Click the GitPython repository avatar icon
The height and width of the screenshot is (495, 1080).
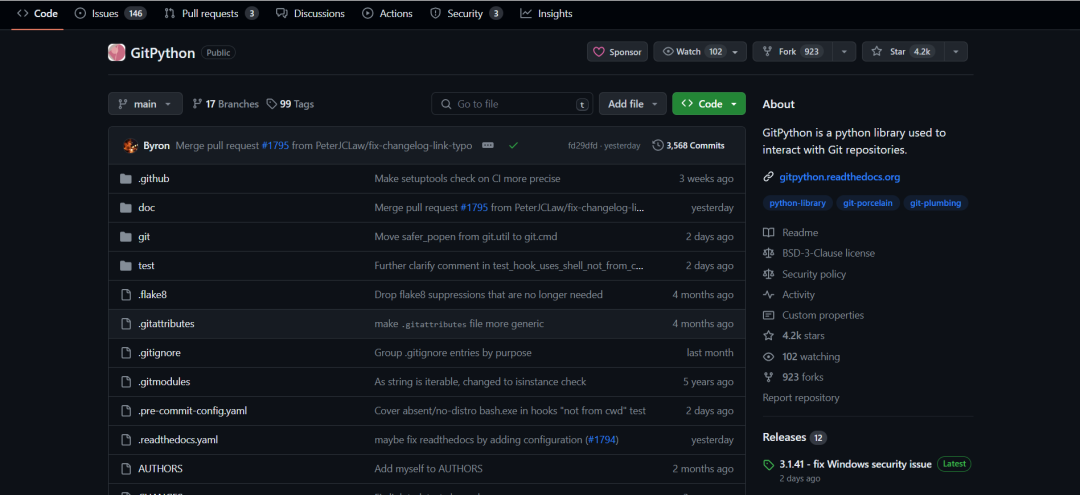coord(116,52)
